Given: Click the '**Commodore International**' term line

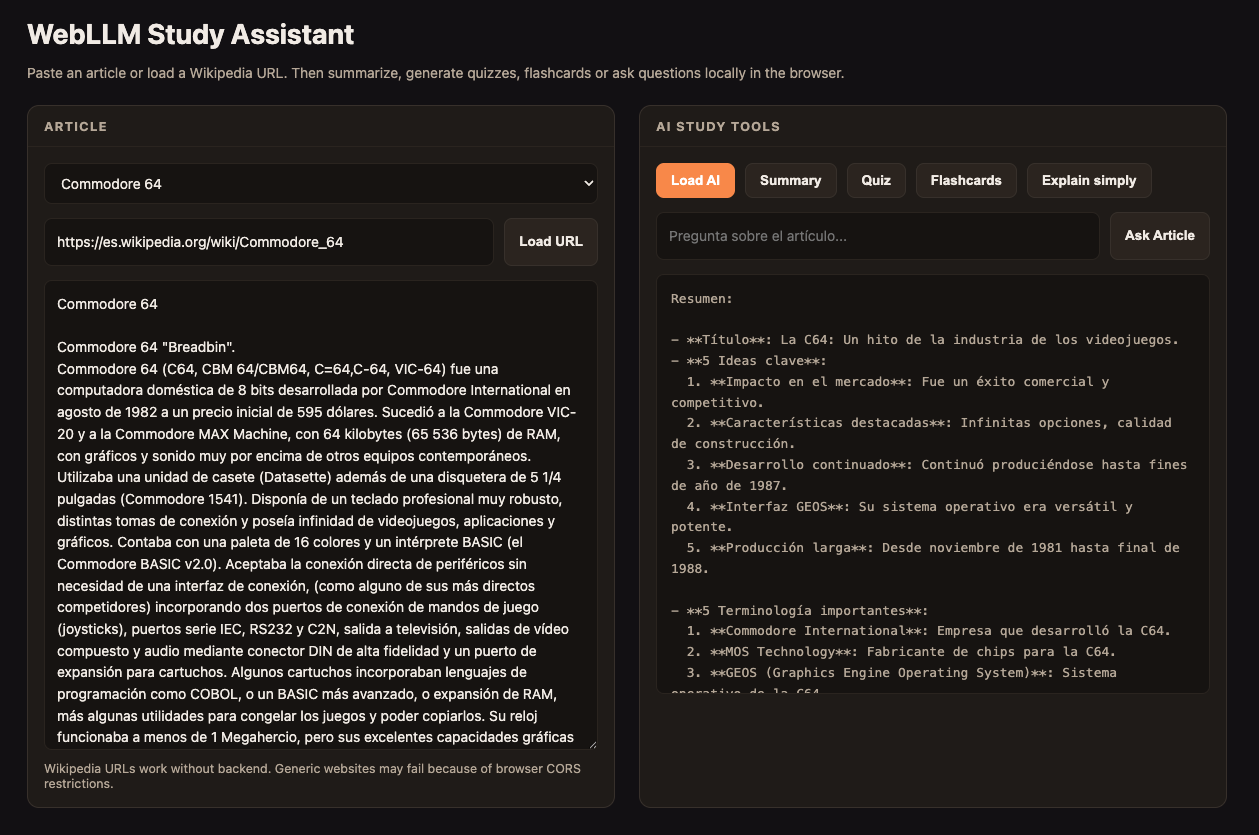Looking at the screenshot, I should [x=929, y=631].
